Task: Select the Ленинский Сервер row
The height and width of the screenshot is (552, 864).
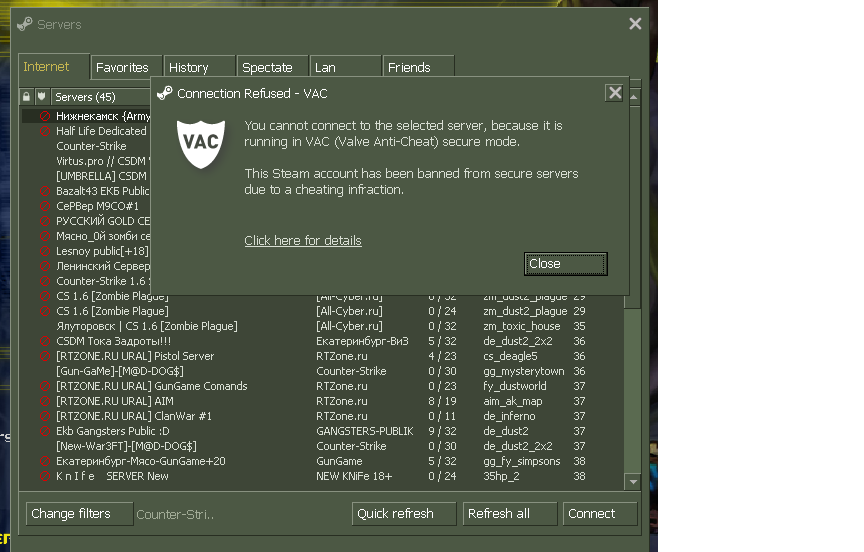Action: pos(87,266)
